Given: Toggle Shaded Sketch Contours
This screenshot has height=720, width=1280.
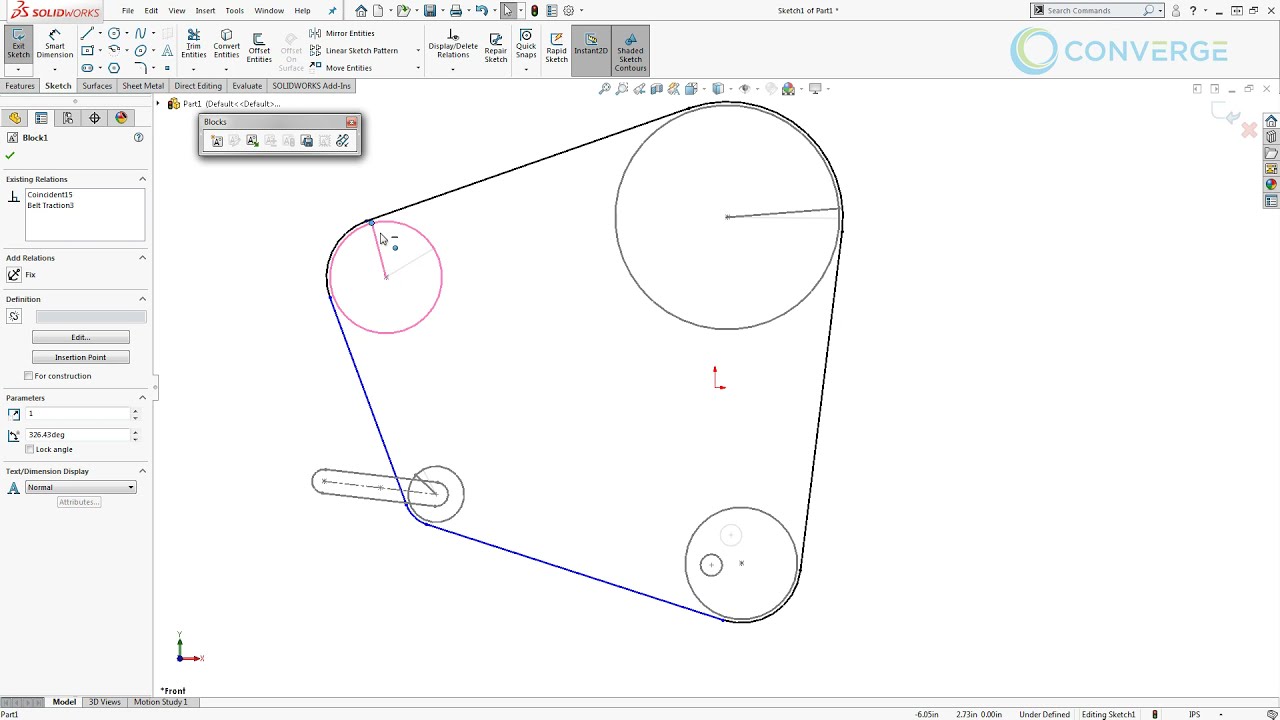Looking at the screenshot, I should (x=630, y=51).
